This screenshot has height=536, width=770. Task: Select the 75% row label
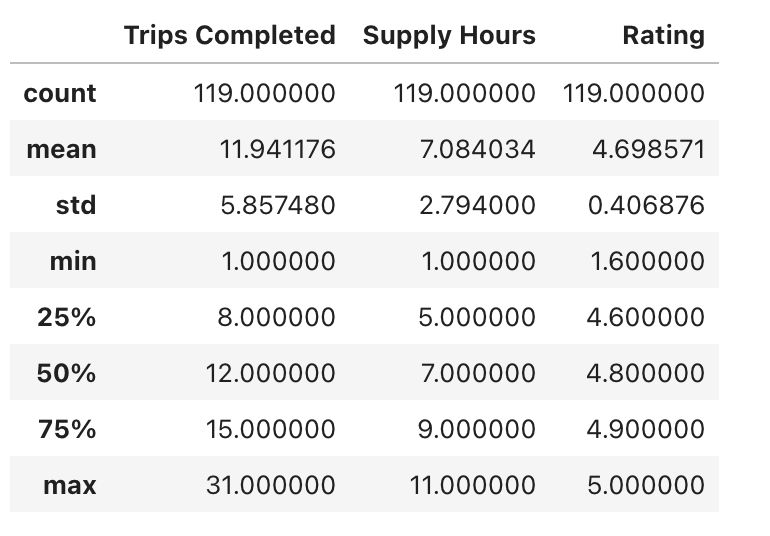[67, 429]
